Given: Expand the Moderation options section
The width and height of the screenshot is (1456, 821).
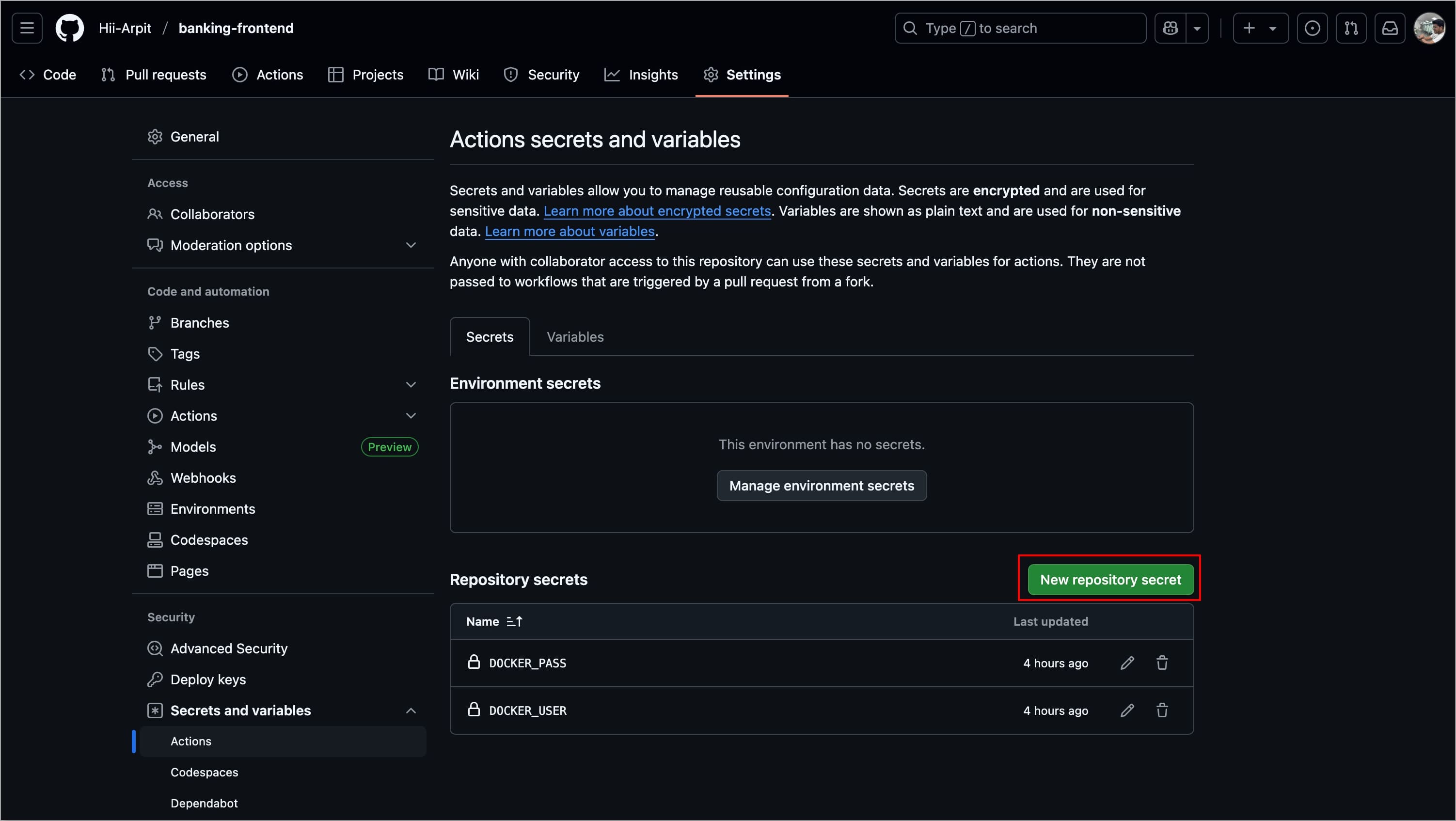Looking at the screenshot, I should [x=411, y=245].
